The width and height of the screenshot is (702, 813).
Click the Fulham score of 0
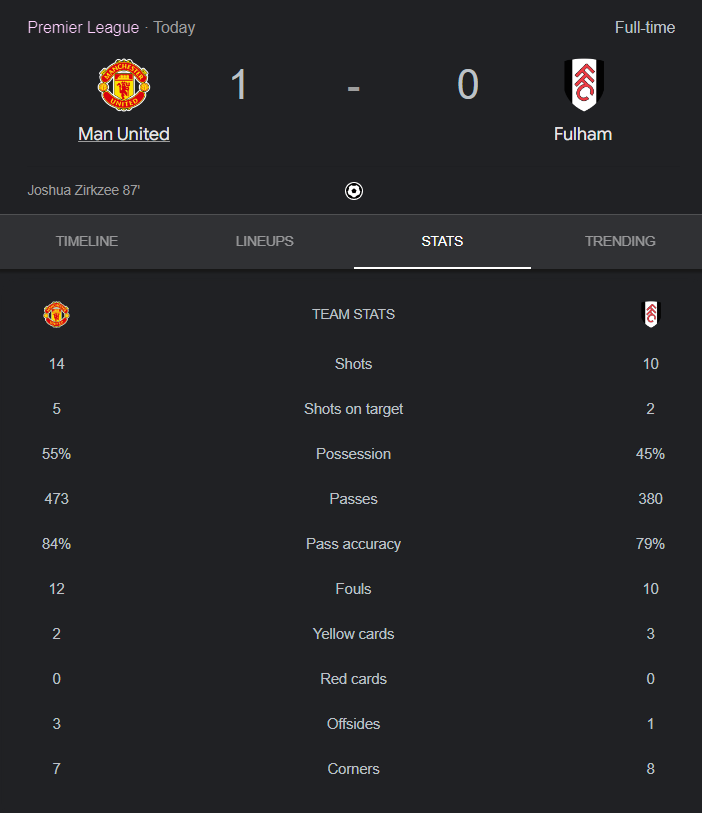point(468,85)
